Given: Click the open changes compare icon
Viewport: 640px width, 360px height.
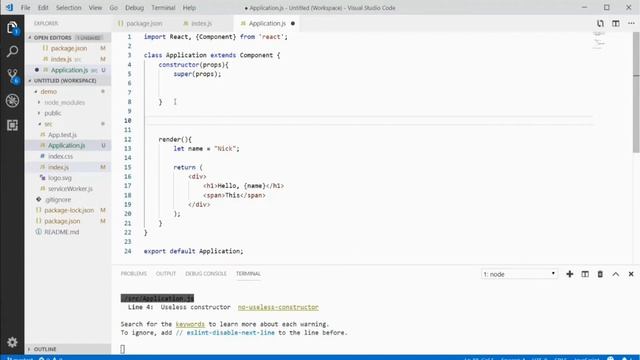Looking at the screenshot, I should 600,24.
